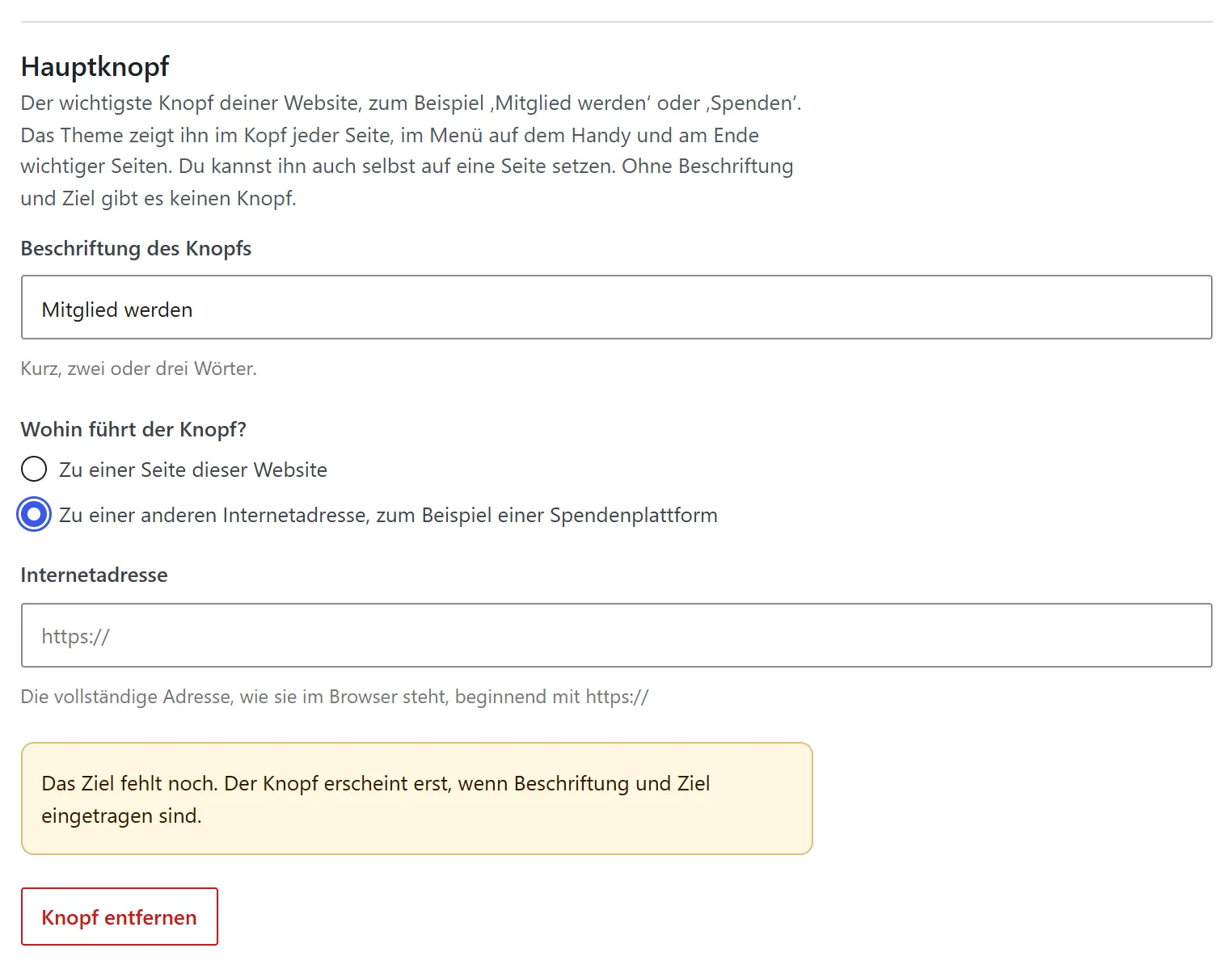Select 'Zu einer anderen Internetadresse' radio option
The height and width of the screenshot is (965, 1232).
pyautogui.click(x=34, y=515)
